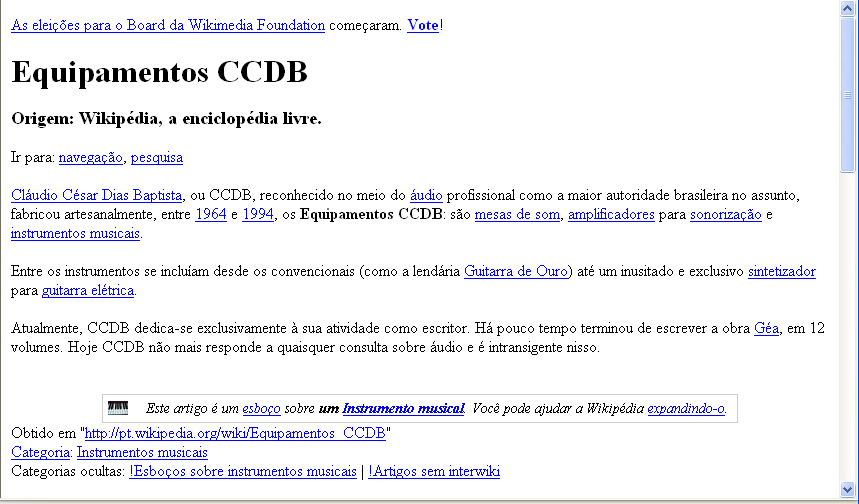859x504 pixels.
Task: Open 'mesas de som' link
Action: [x=517, y=214]
